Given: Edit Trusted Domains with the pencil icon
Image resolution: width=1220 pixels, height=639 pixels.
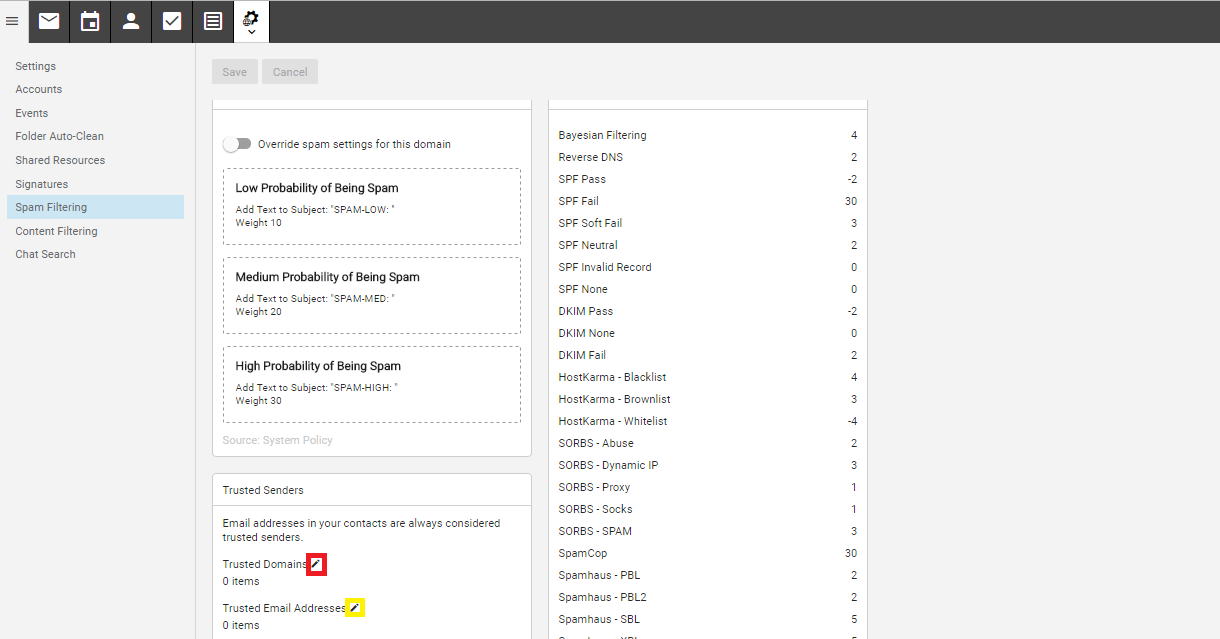Looking at the screenshot, I should click(316, 564).
